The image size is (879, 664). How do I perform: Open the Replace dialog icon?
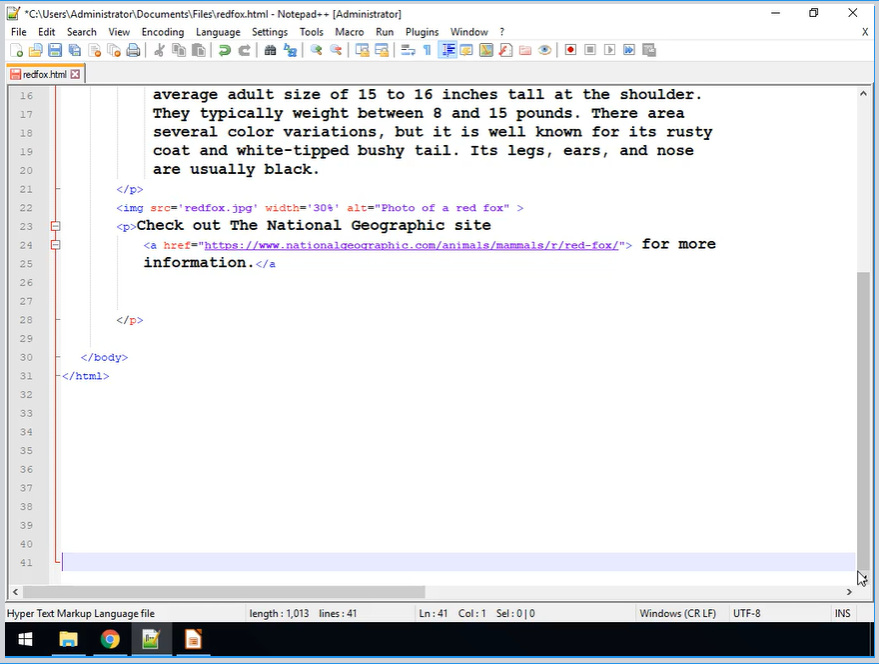pyautogui.click(x=290, y=50)
